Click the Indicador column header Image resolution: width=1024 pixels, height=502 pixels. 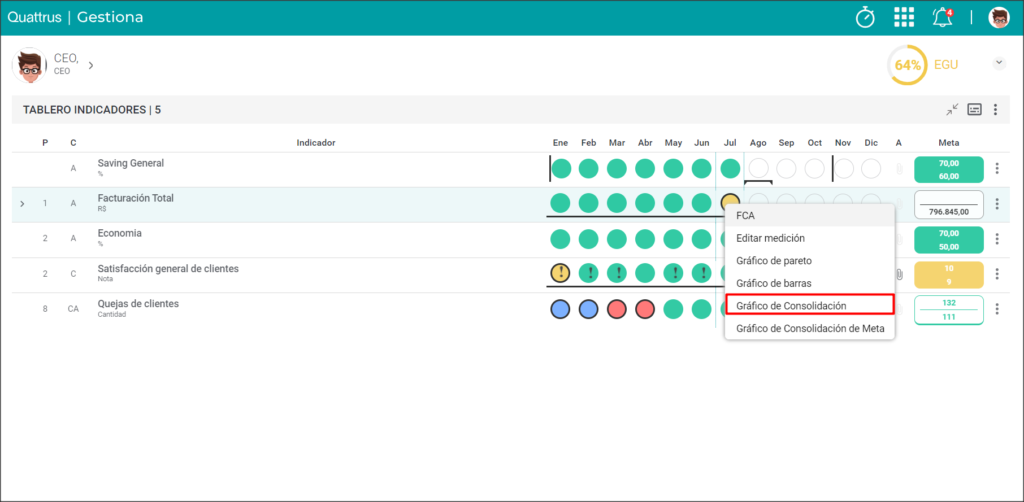pos(316,142)
